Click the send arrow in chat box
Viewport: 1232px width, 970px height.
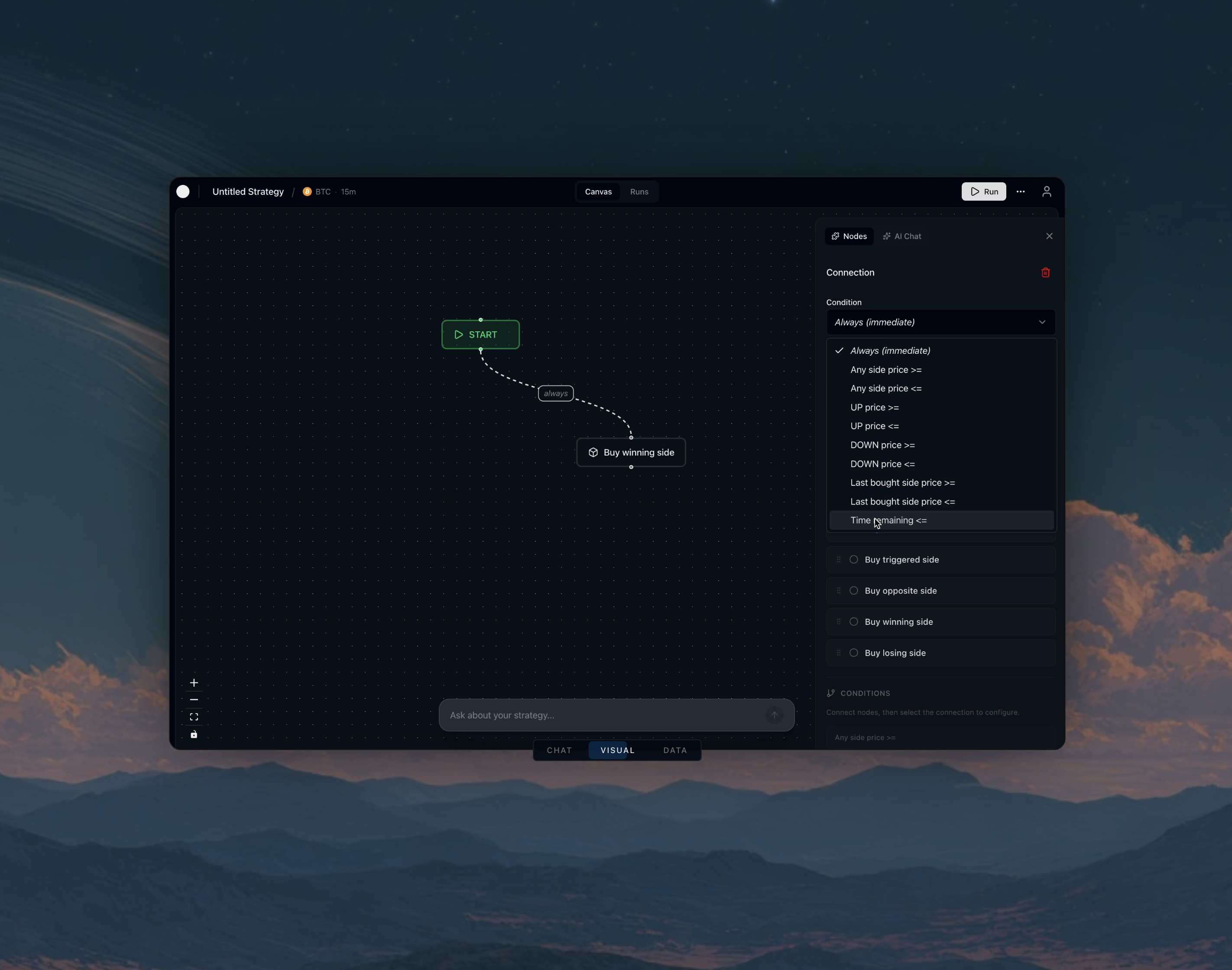(774, 715)
